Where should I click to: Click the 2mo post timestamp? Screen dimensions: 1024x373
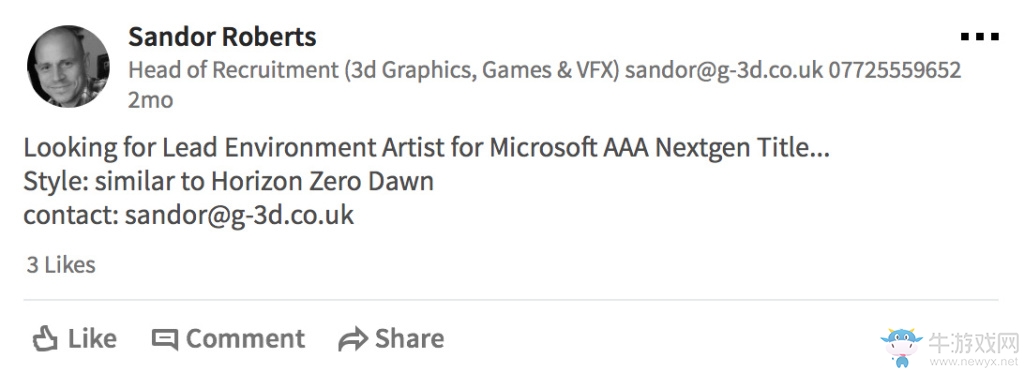150,100
